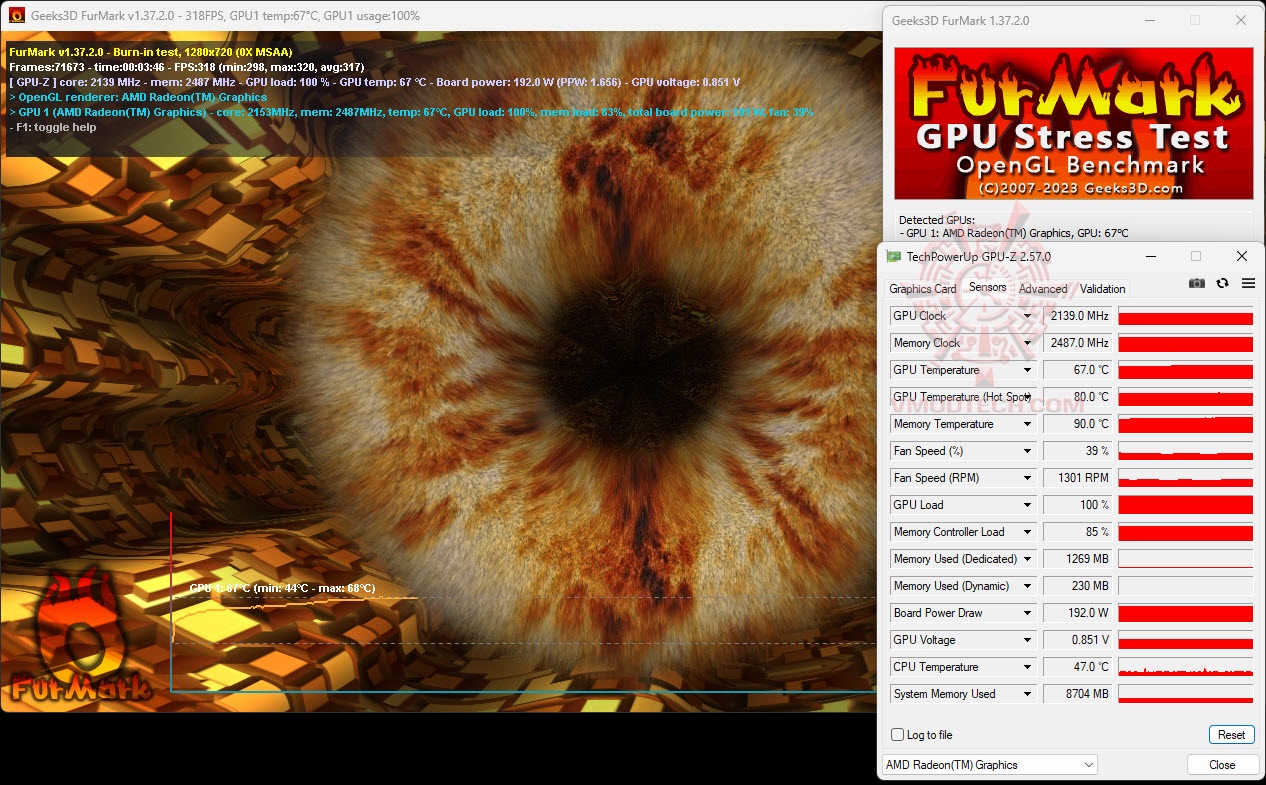
Task: Click the CPU Temperature history graph
Action: [1185, 667]
